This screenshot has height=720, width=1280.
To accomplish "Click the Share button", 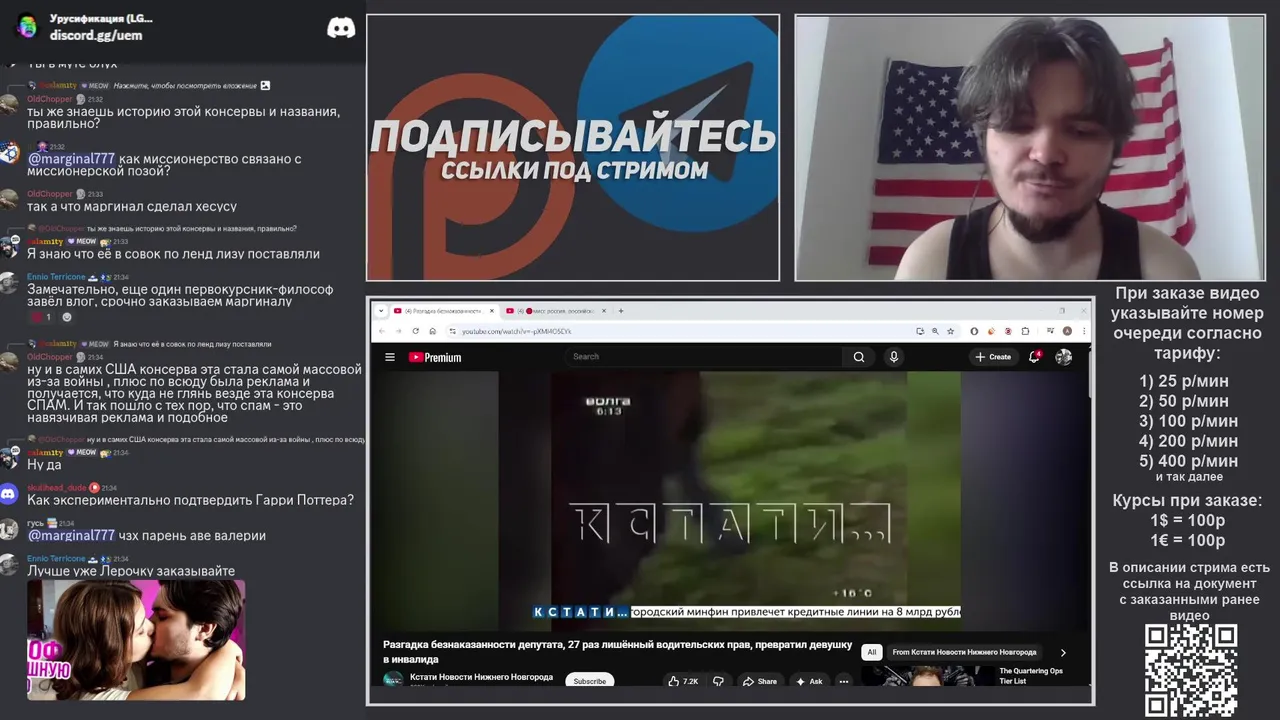I will [x=759, y=681].
